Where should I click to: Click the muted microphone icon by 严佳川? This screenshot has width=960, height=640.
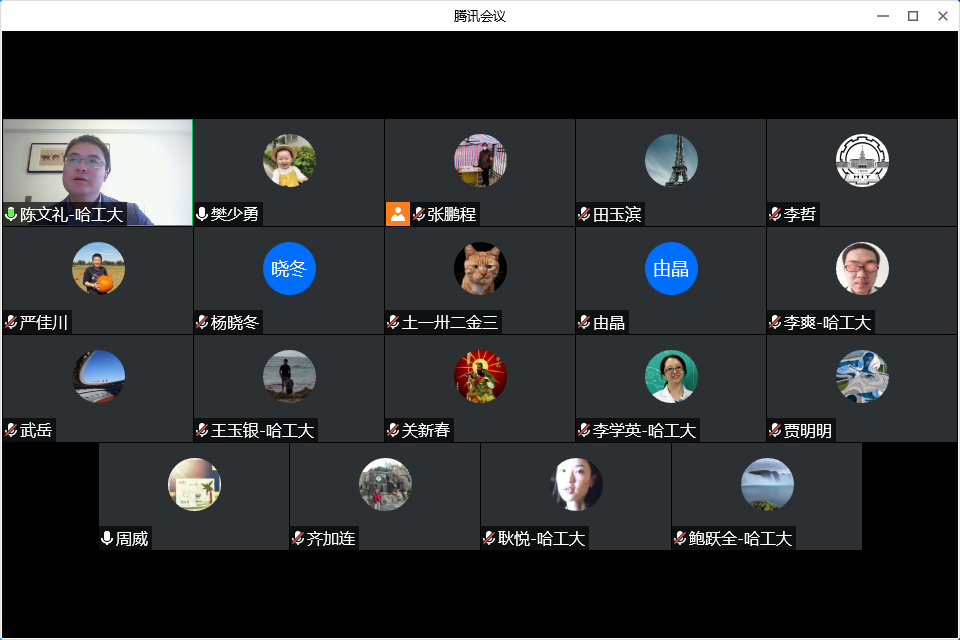point(11,322)
